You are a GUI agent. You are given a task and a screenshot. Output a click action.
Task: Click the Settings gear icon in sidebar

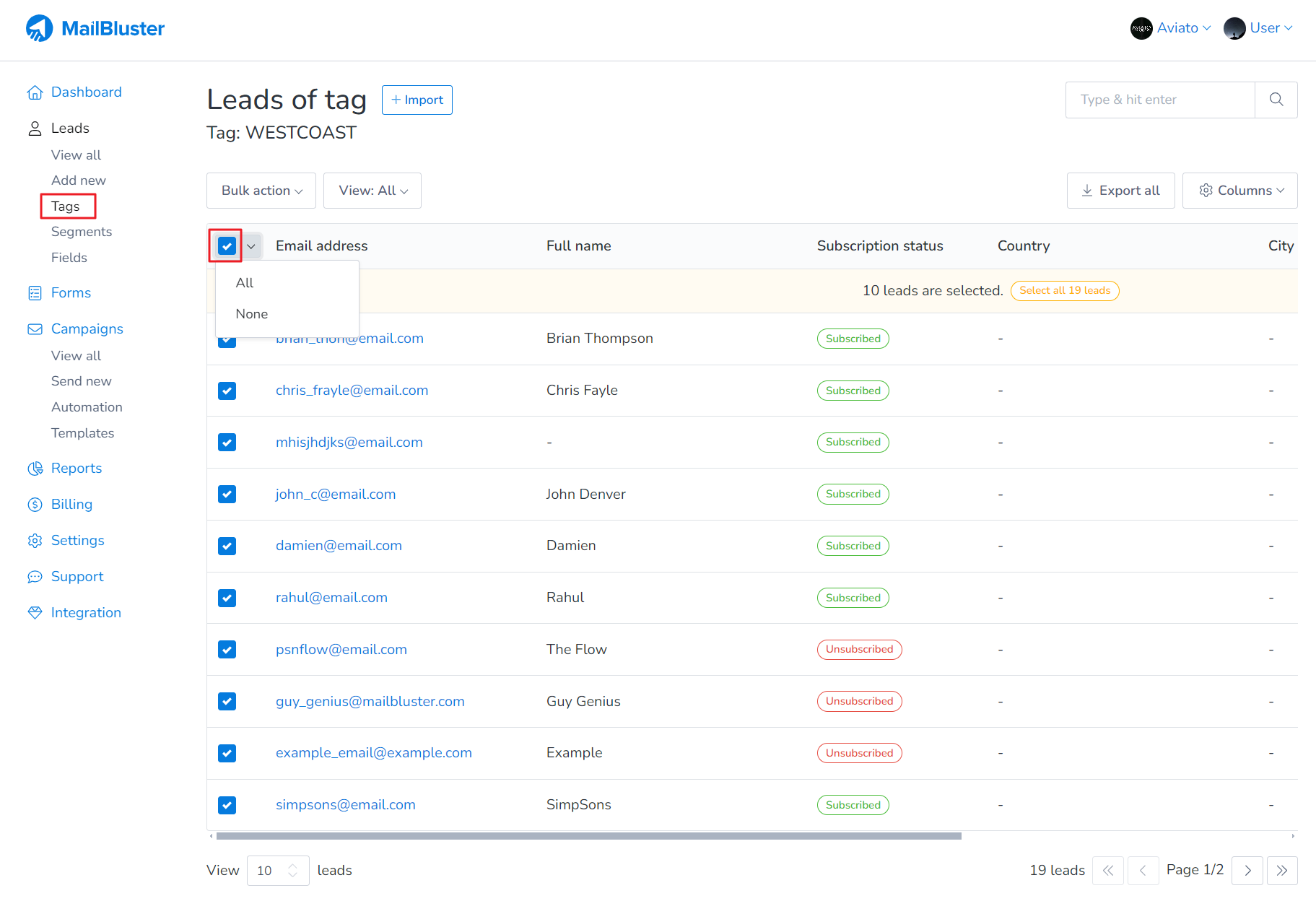tap(35, 541)
